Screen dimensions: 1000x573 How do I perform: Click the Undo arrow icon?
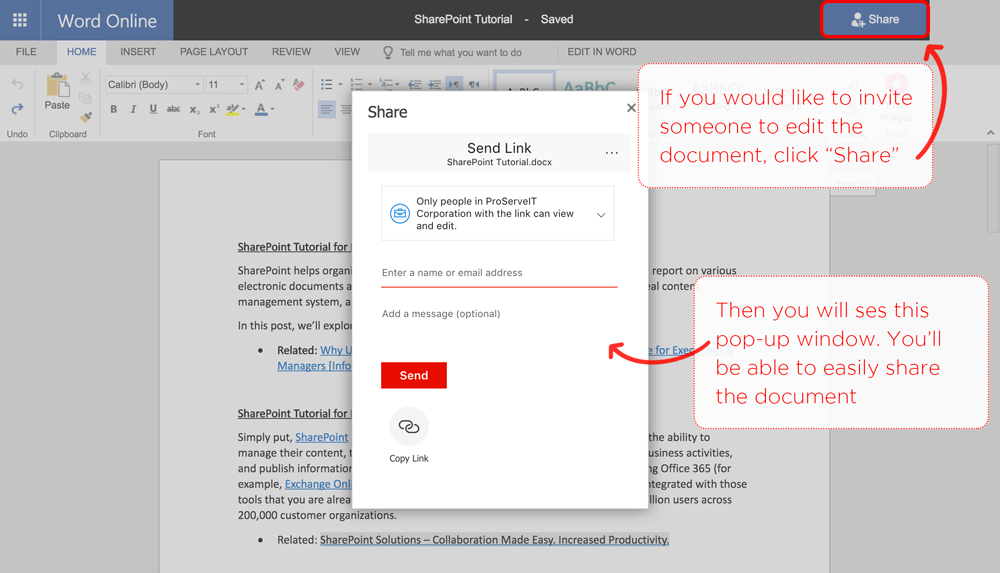17,86
